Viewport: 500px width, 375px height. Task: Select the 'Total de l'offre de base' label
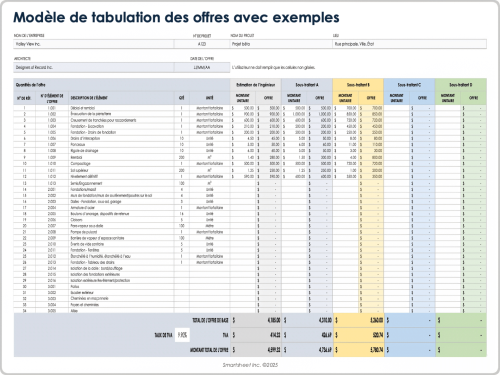point(210,320)
